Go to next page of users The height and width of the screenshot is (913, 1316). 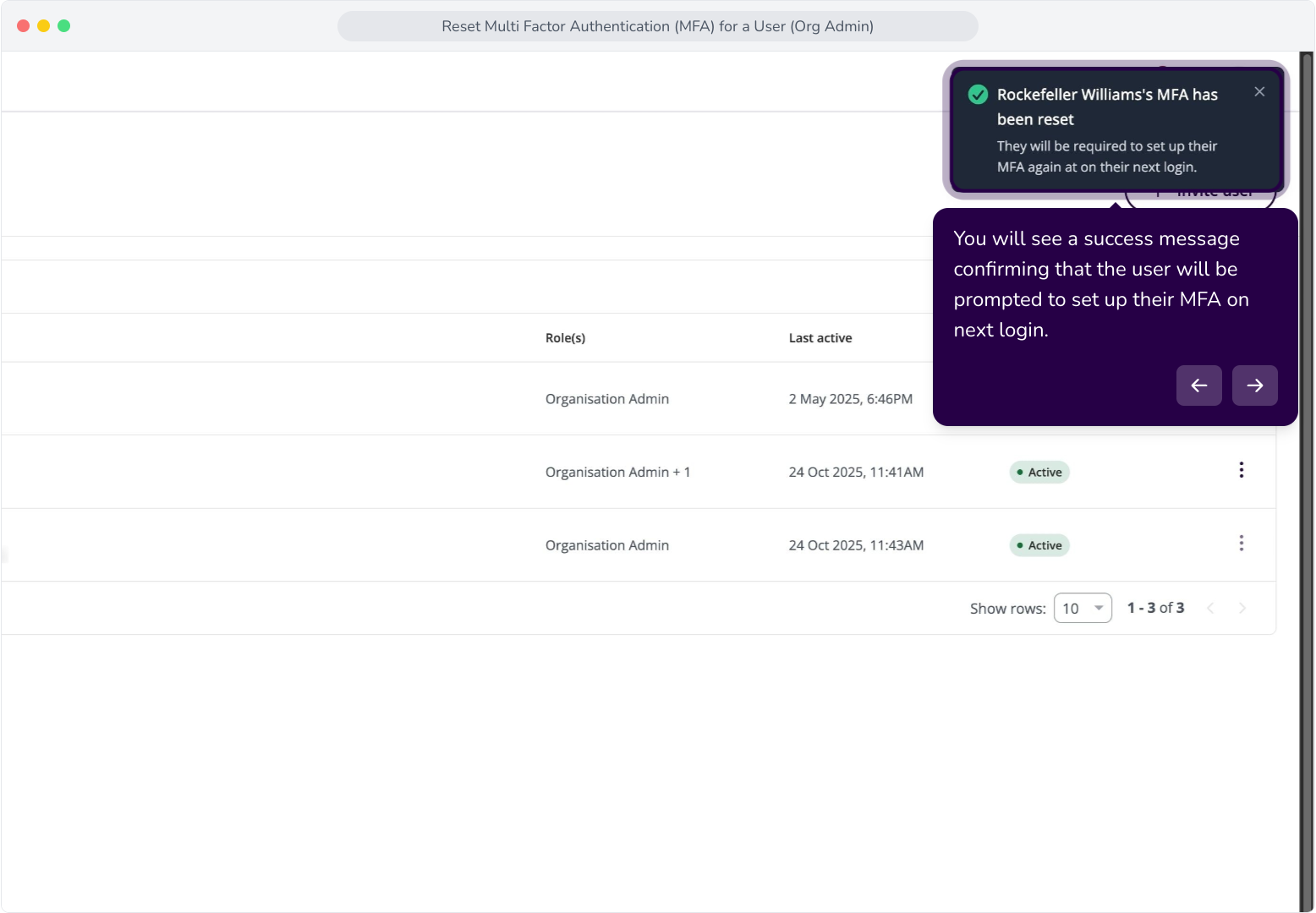click(1242, 608)
